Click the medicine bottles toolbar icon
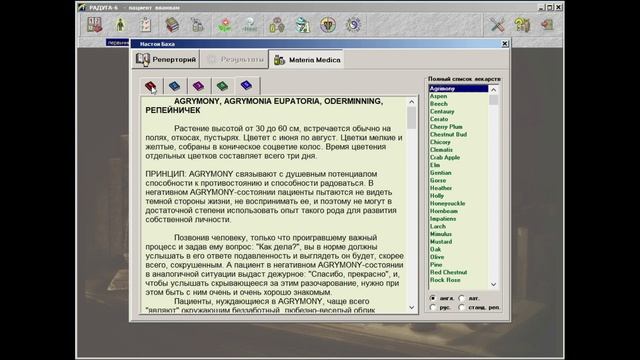 coord(198,25)
